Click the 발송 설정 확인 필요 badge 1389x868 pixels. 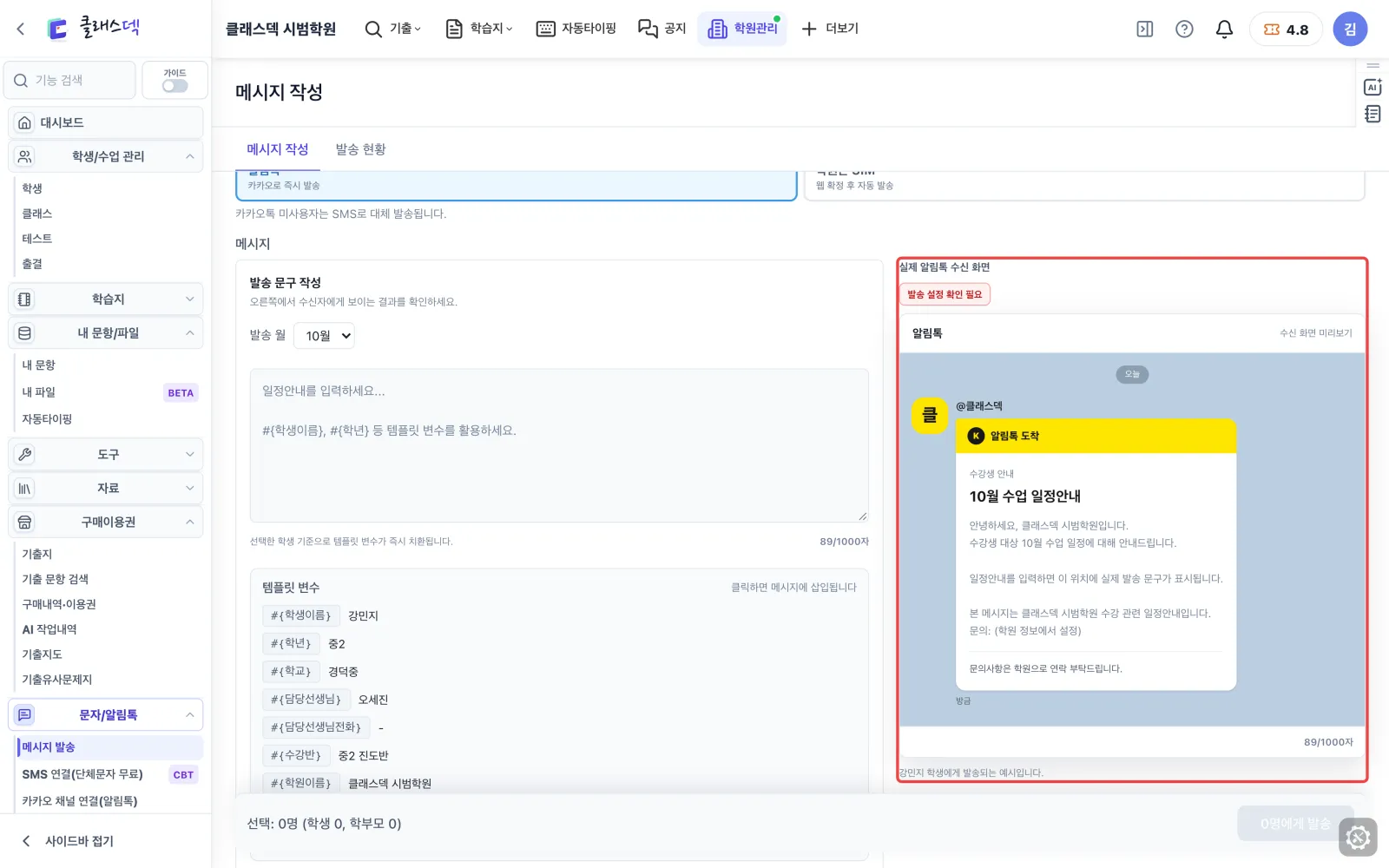(945, 294)
